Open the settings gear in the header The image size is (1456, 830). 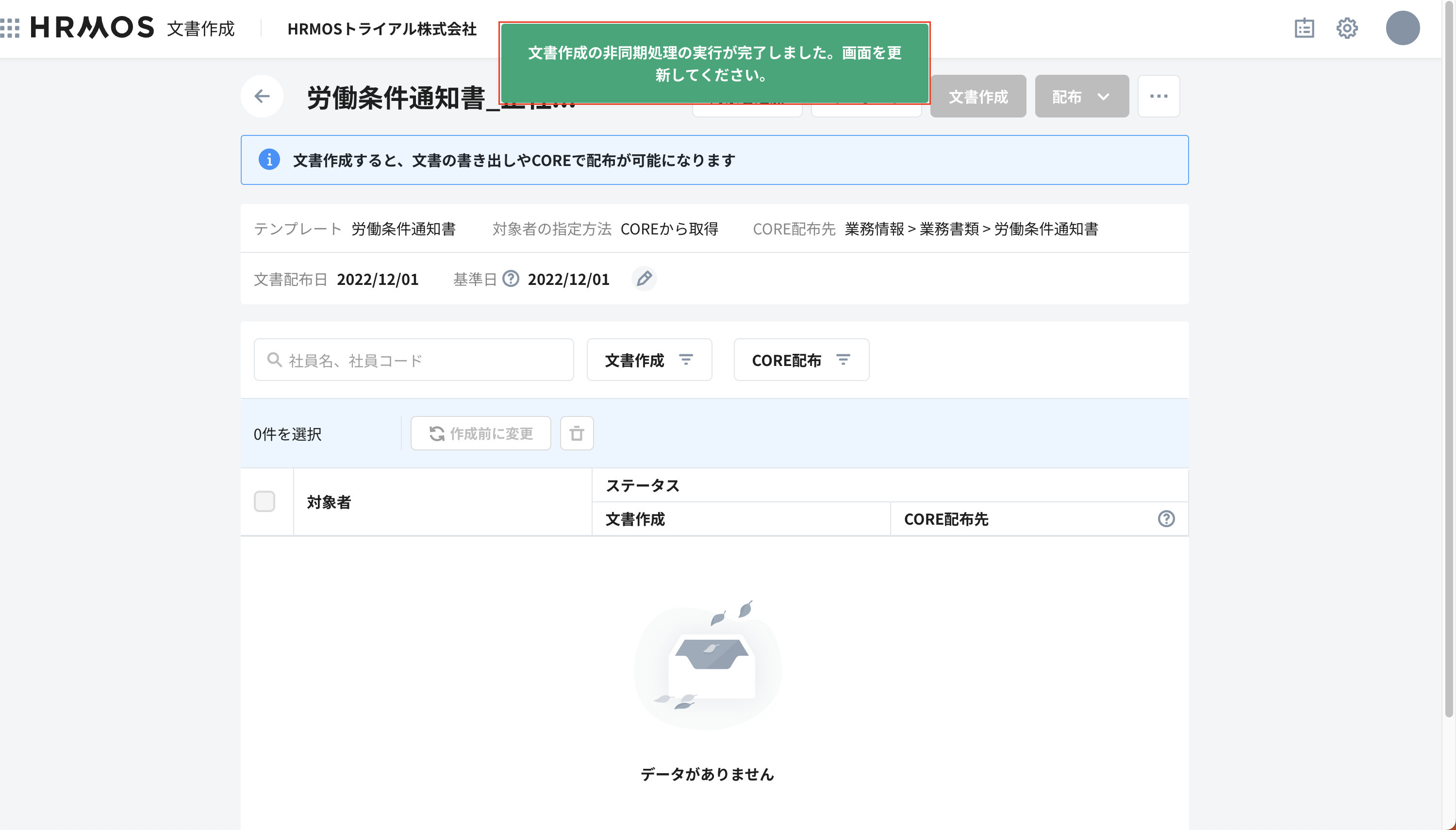(x=1347, y=27)
